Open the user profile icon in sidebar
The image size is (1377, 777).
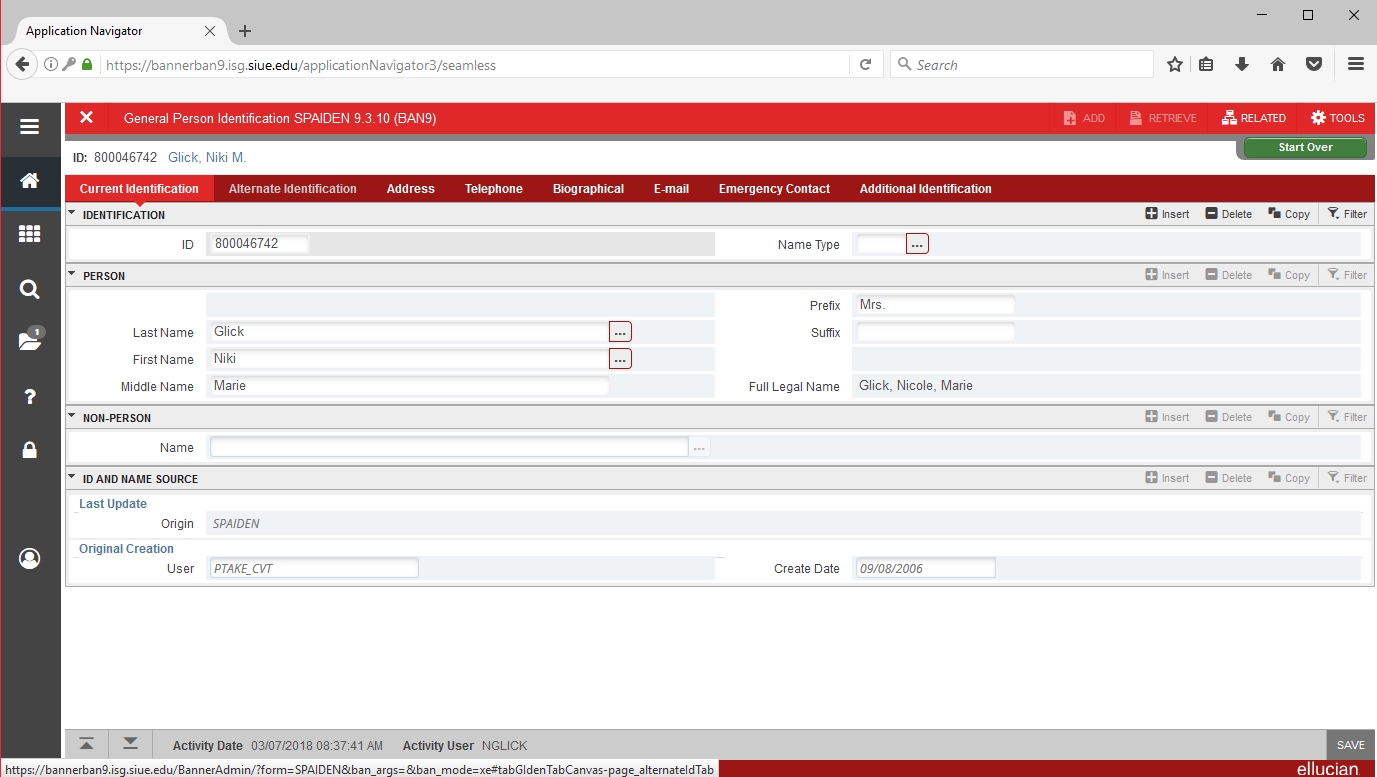(x=29, y=558)
